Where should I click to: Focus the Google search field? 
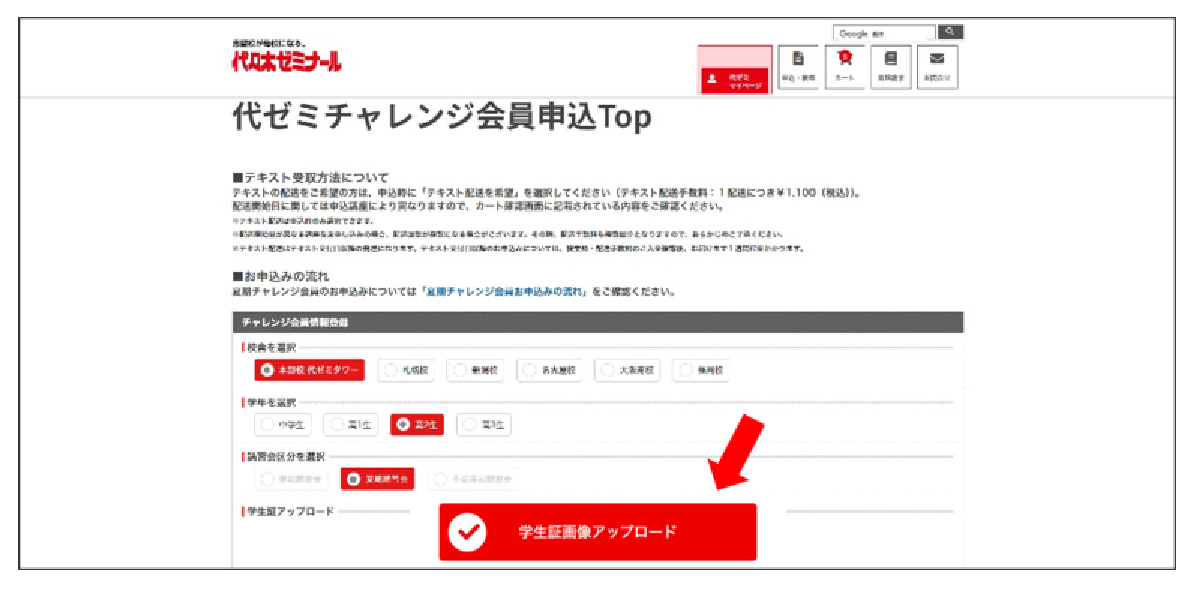(x=884, y=33)
